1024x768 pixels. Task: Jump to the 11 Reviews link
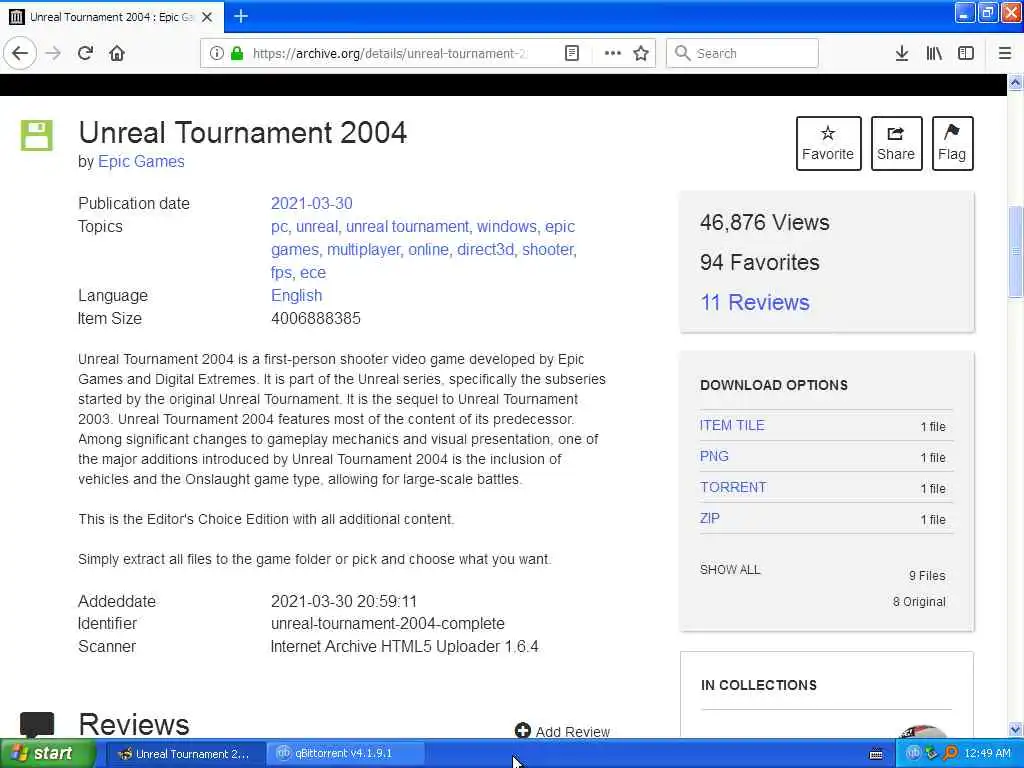[754, 302]
